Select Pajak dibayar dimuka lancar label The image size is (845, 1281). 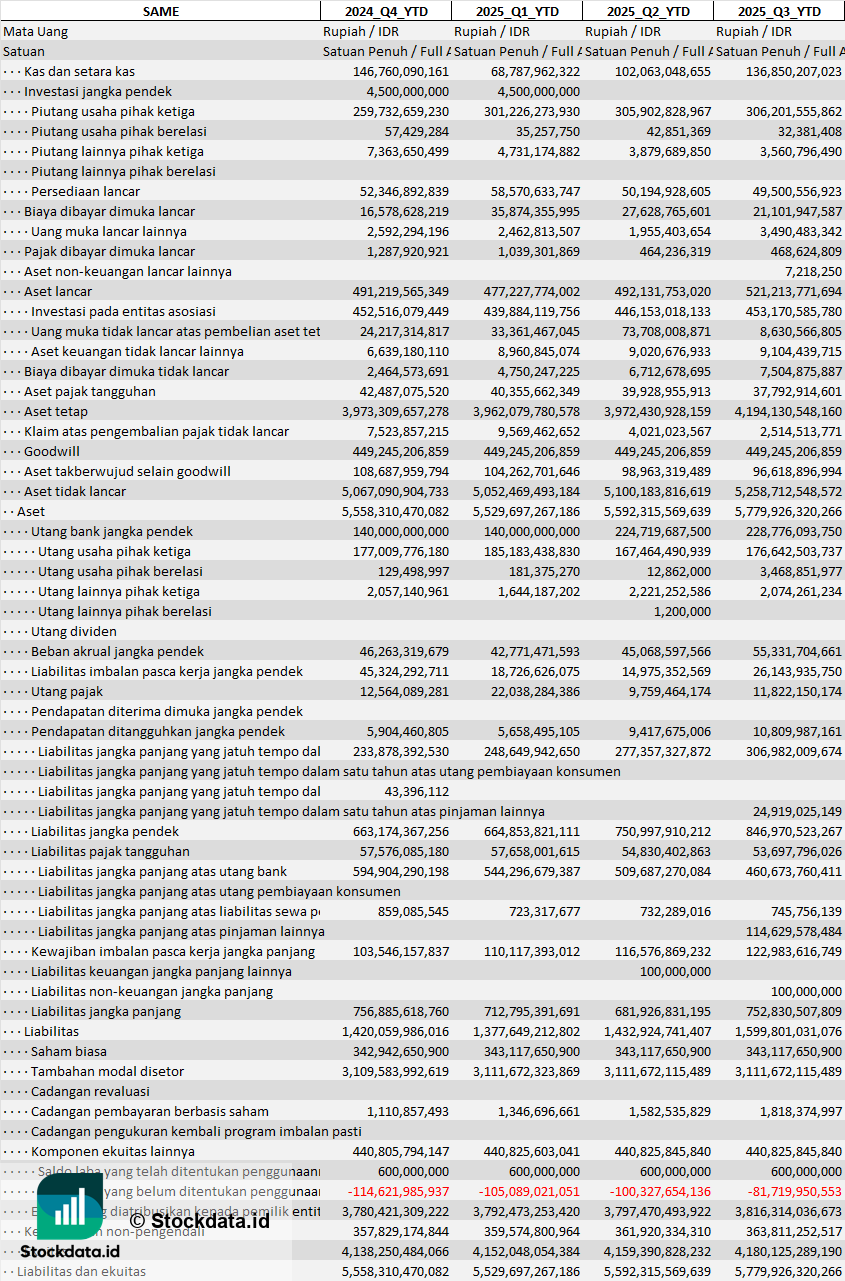tap(109, 251)
